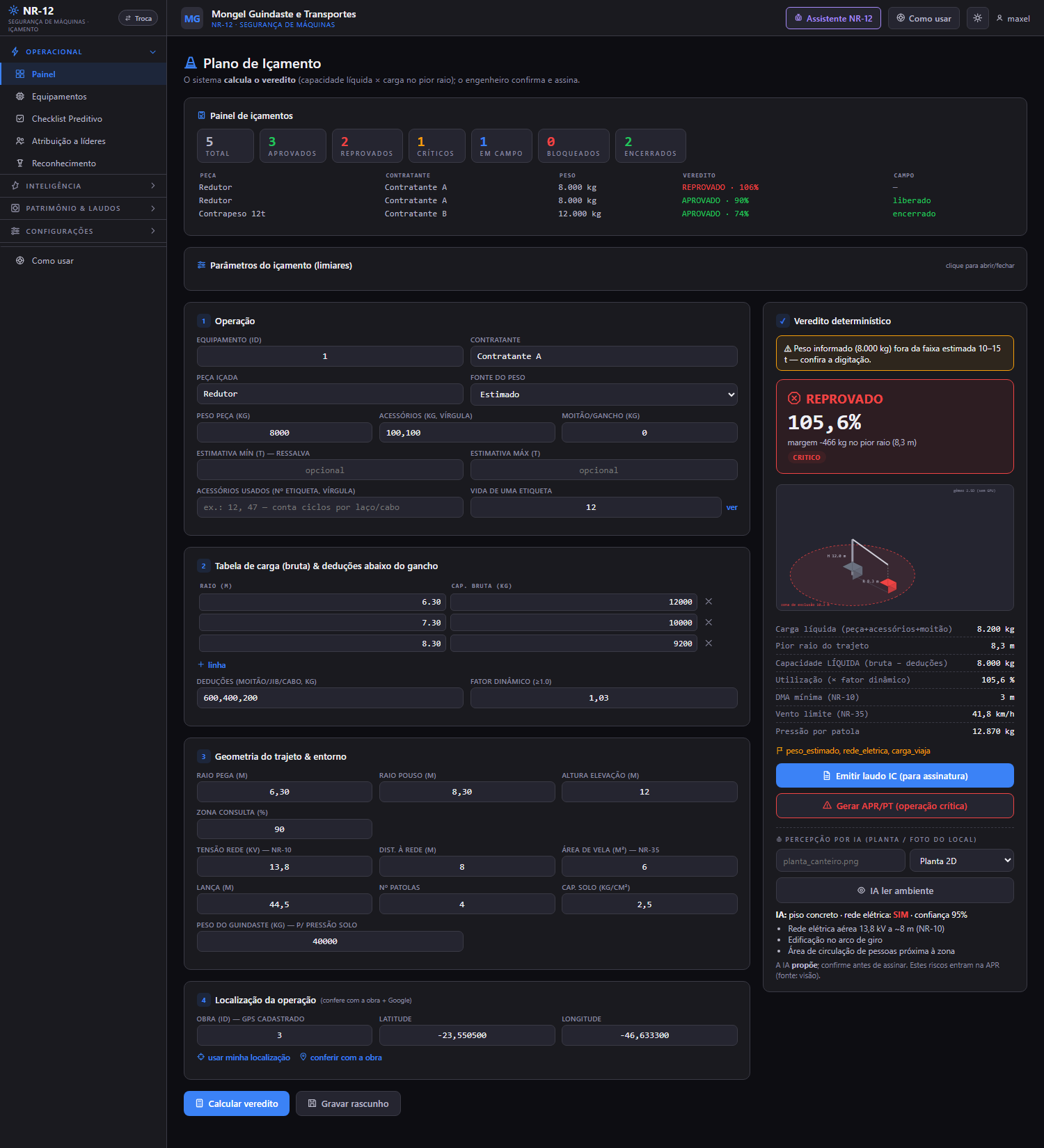Delete the 9200 kg capacity row
The width and height of the screenshot is (1044, 1148).
[709, 644]
